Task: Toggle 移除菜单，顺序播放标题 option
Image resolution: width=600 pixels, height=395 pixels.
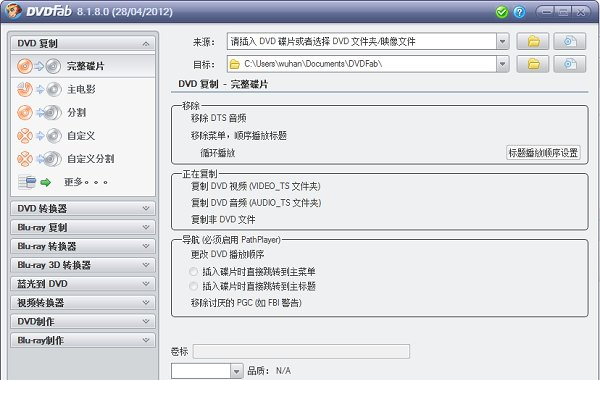Action: (239, 135)
